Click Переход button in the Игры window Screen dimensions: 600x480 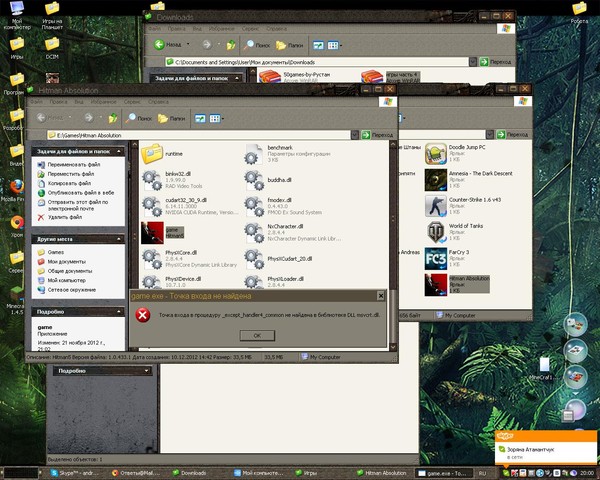512,134
